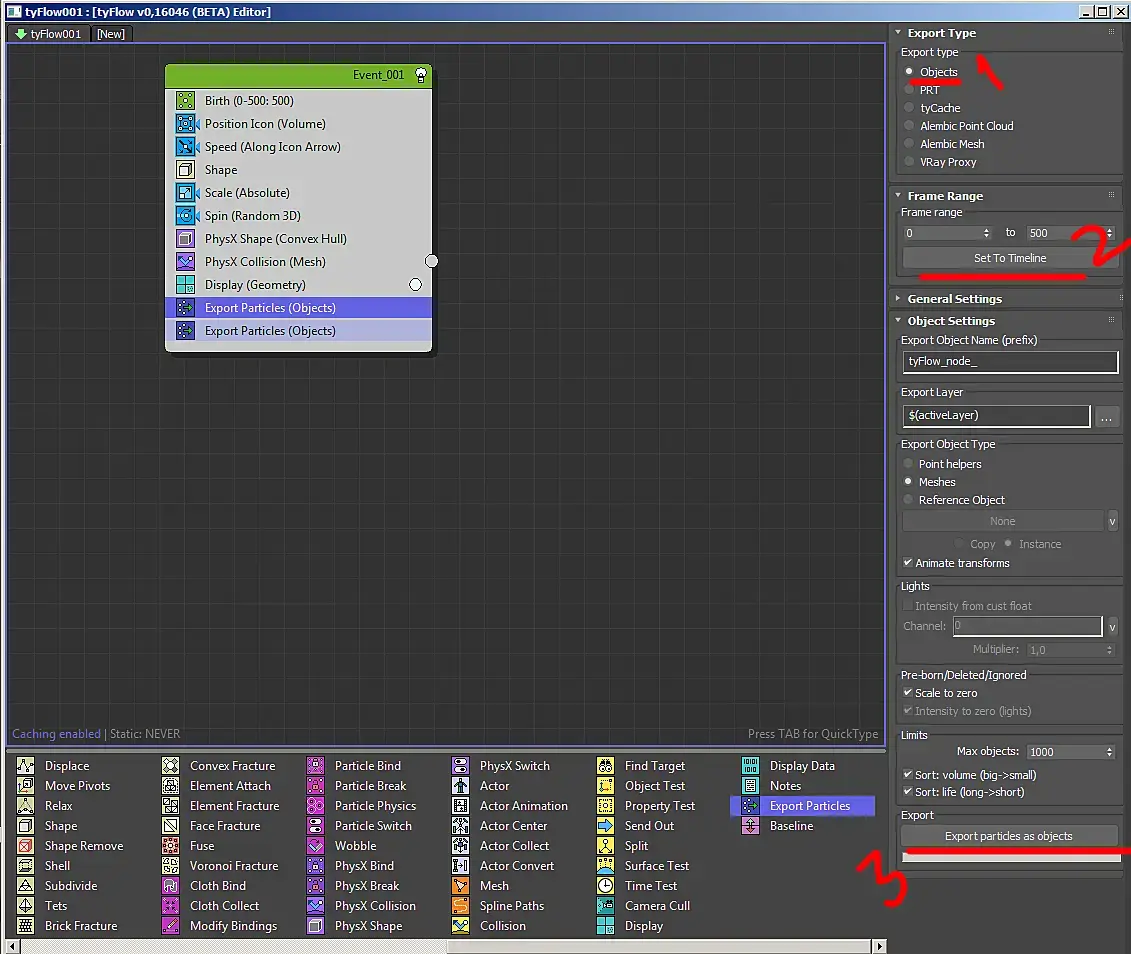This screenshot has width=1131, height=954.
Task: Pick the Convex Fracture operator icon
Action: point(170,766)
